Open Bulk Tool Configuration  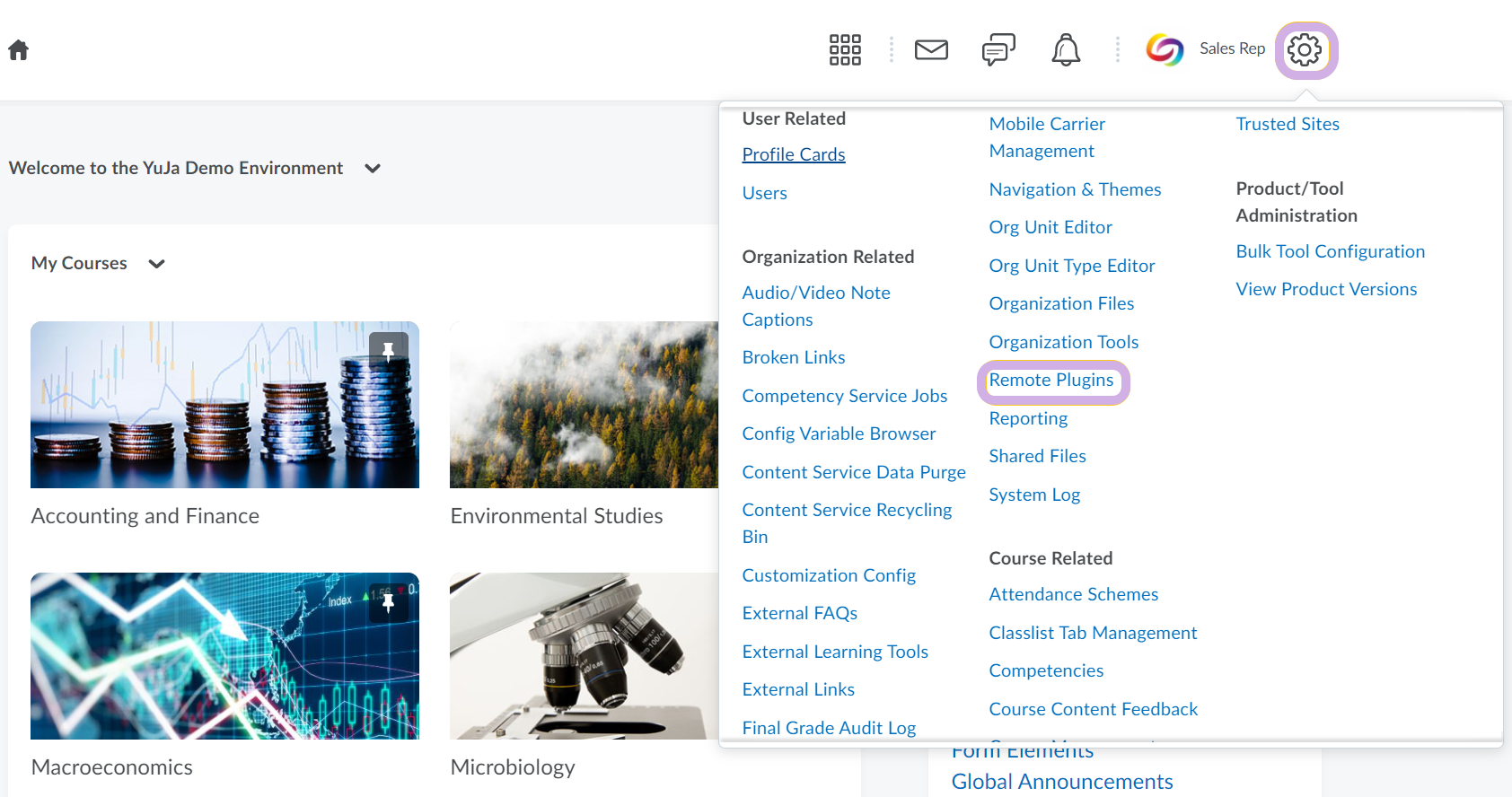1331,251
